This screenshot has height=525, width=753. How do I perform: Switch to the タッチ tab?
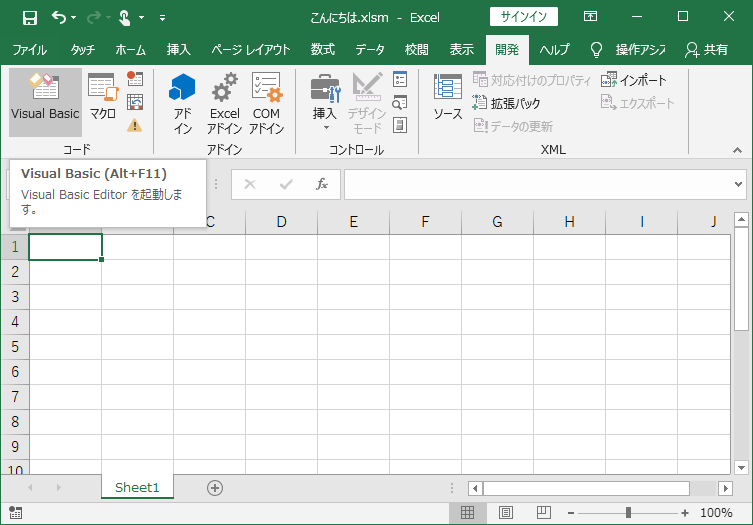[x=83, y=49]
